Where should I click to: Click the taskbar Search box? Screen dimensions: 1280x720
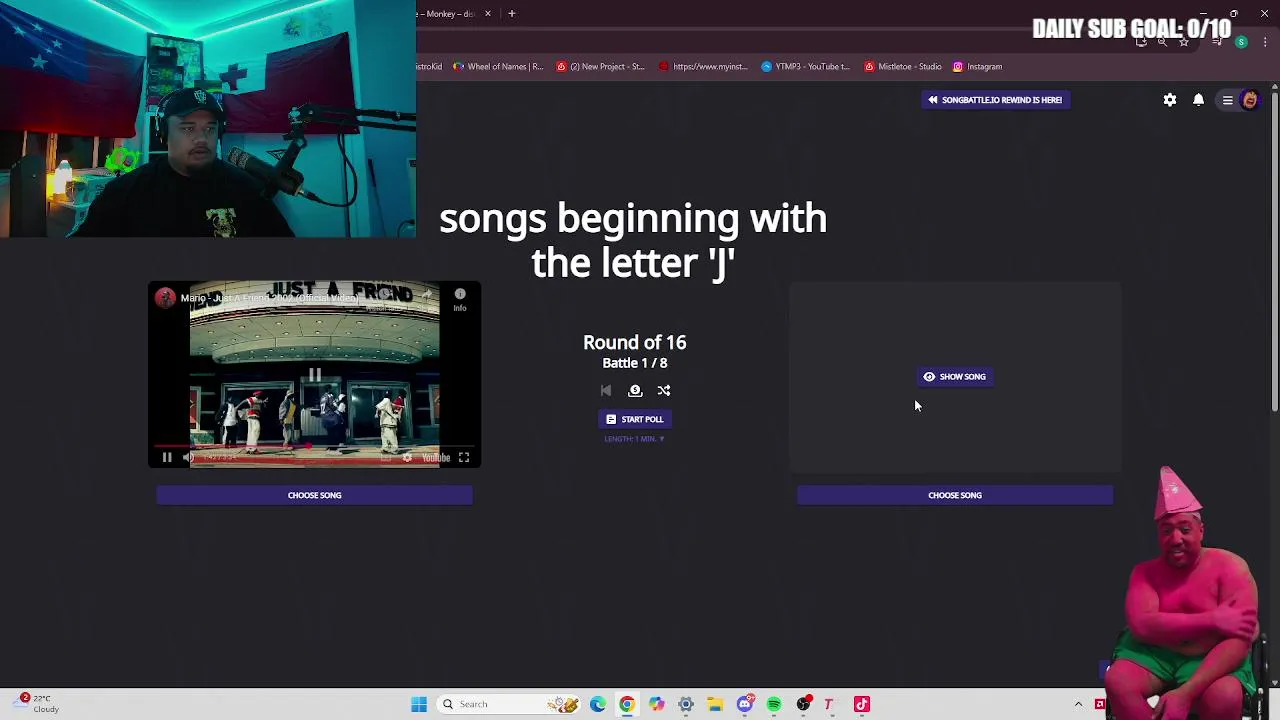[510, 704]
